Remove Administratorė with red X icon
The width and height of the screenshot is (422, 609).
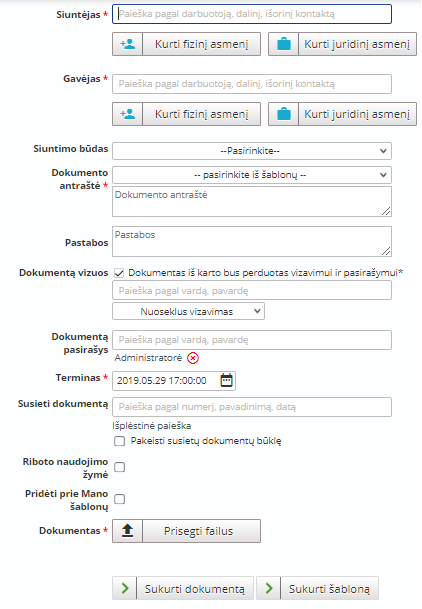[x=193, y=358]
